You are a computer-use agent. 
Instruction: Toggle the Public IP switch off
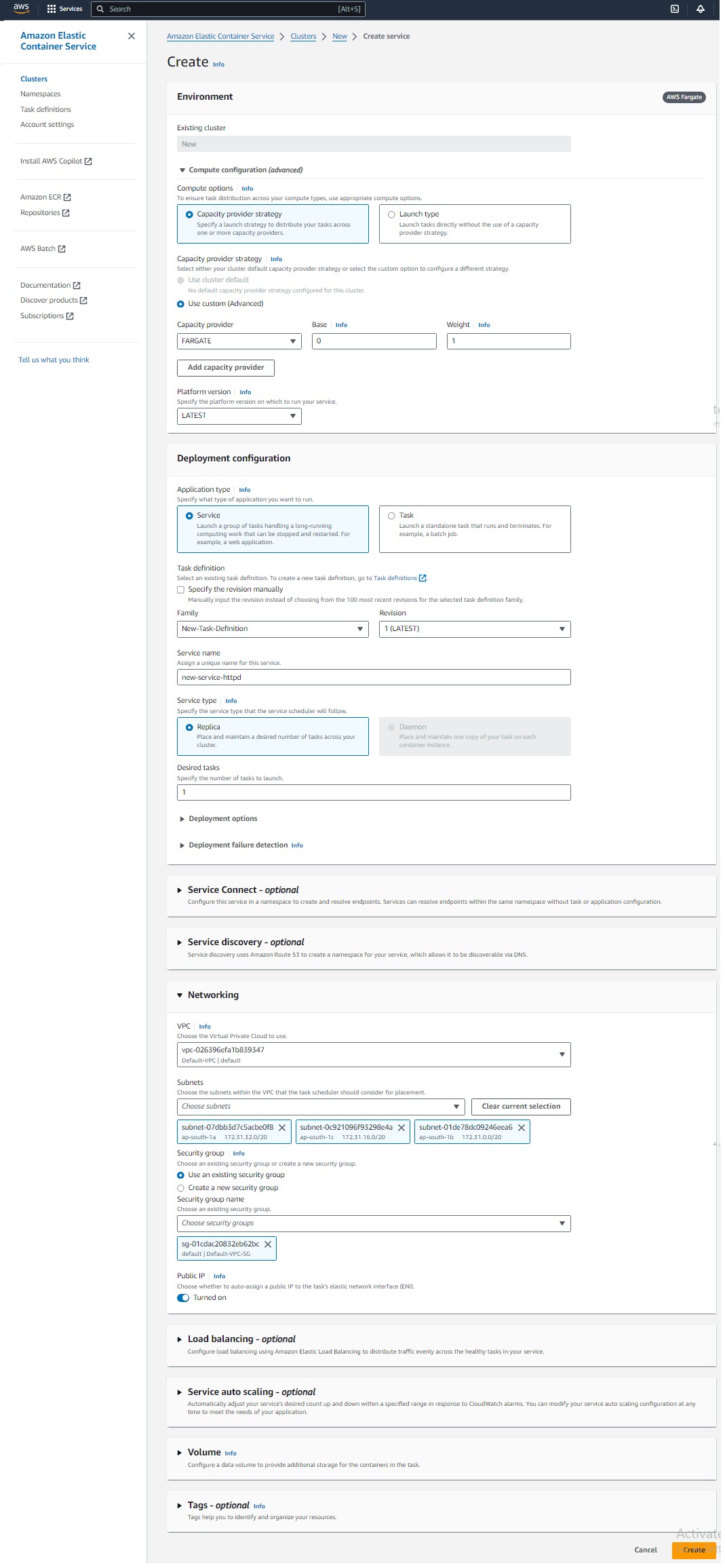[x=183, y=1298]
